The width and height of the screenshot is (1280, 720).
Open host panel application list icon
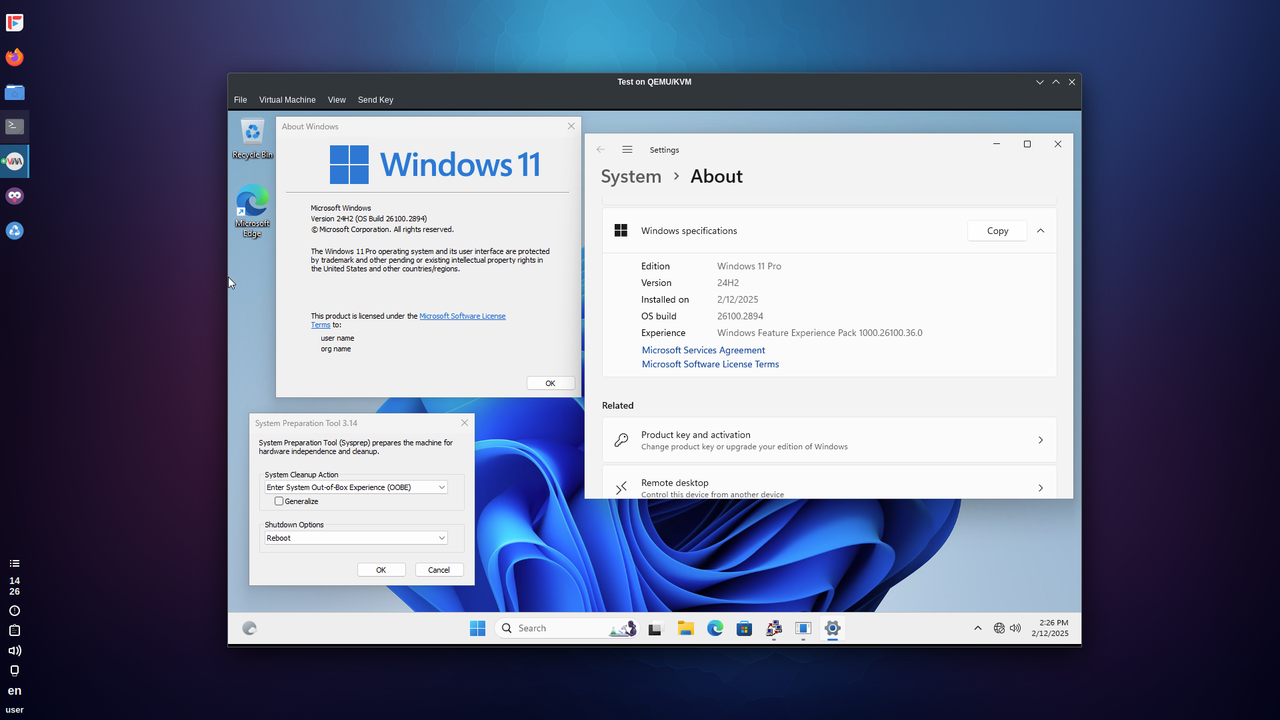pos(14,564)
